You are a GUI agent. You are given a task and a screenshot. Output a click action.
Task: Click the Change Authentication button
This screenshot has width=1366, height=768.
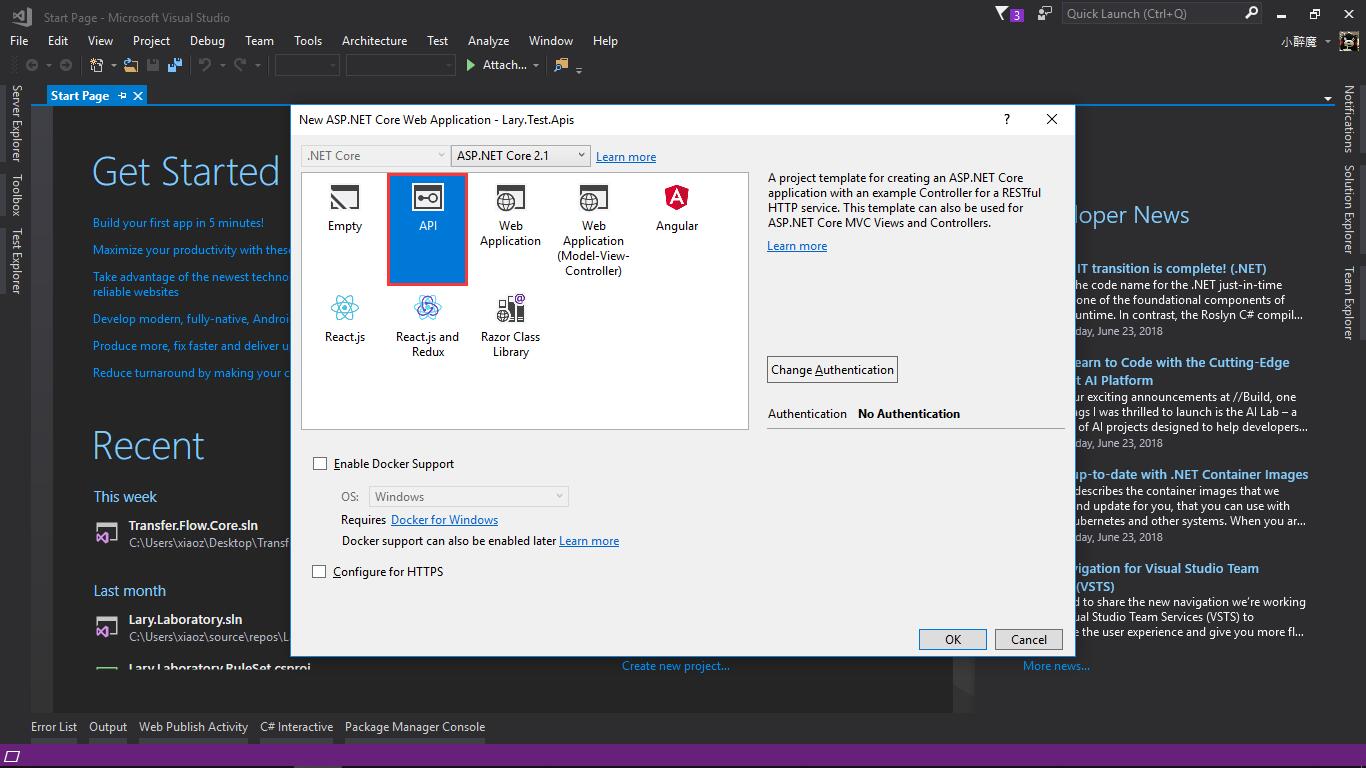click(x=832, y=370)
